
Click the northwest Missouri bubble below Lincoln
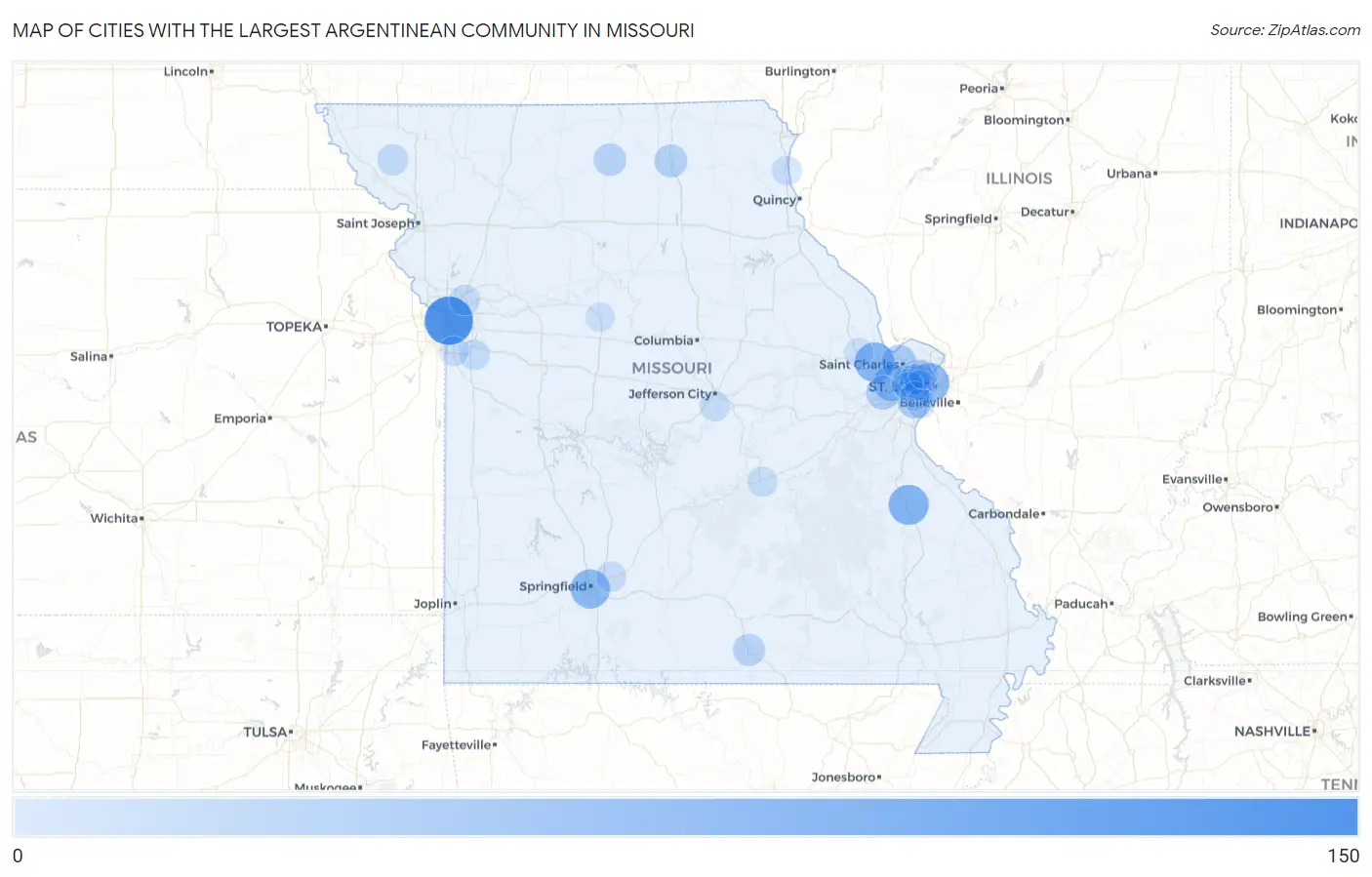pos(392,159)
